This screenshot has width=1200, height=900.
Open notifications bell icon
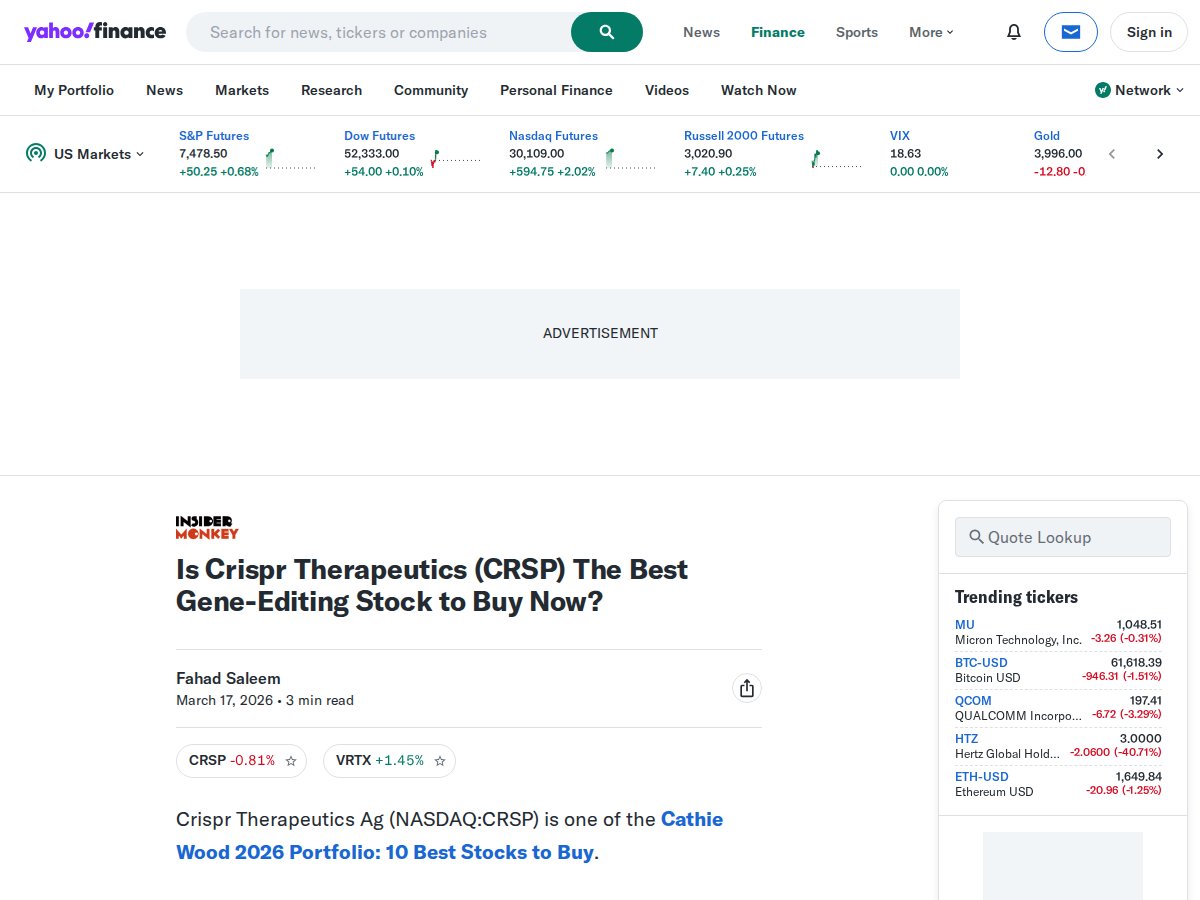point(1014,32)
